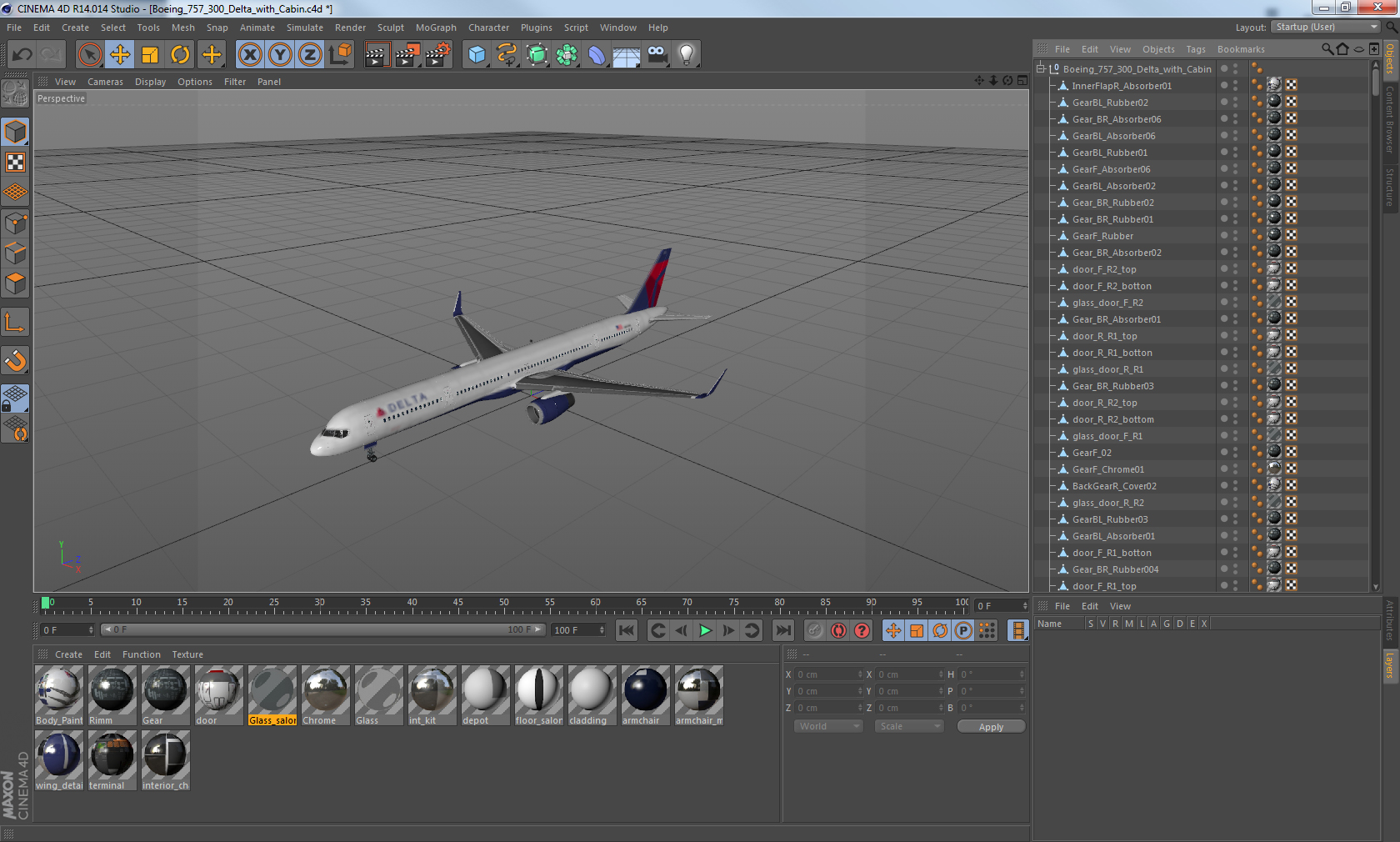The height and width of the screenshot is (842, 1400).
Task: Select the armchair material swatch
Action: 646,695
